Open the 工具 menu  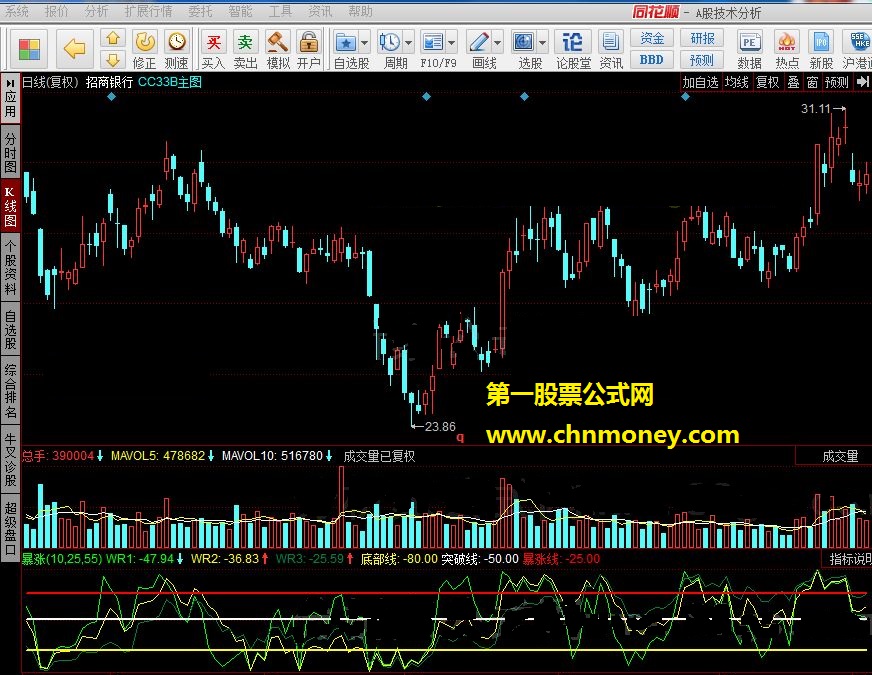280,12
